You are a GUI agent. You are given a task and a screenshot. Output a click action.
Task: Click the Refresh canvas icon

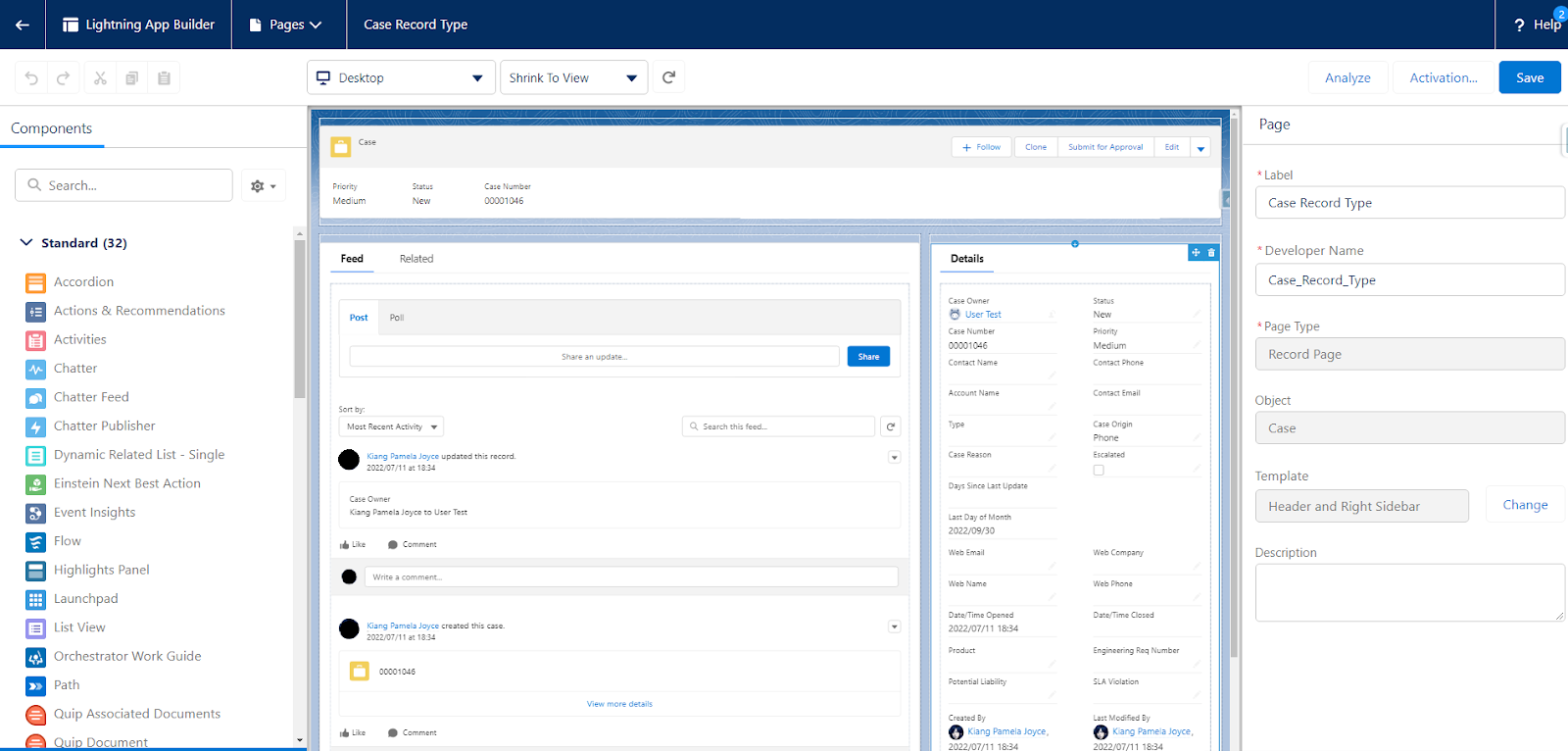pos(668,77)
